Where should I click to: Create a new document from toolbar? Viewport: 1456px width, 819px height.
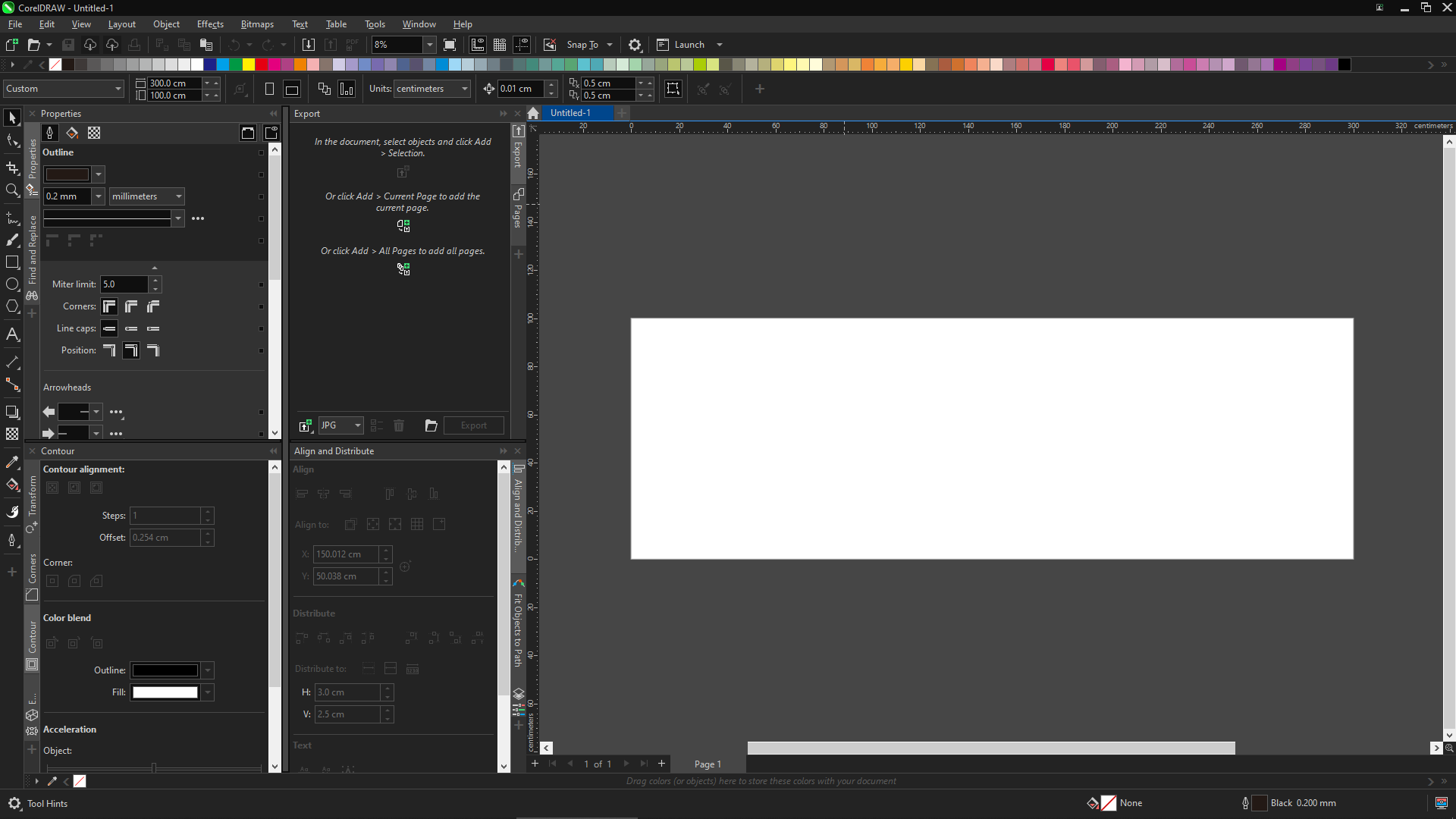click(12, 45)
